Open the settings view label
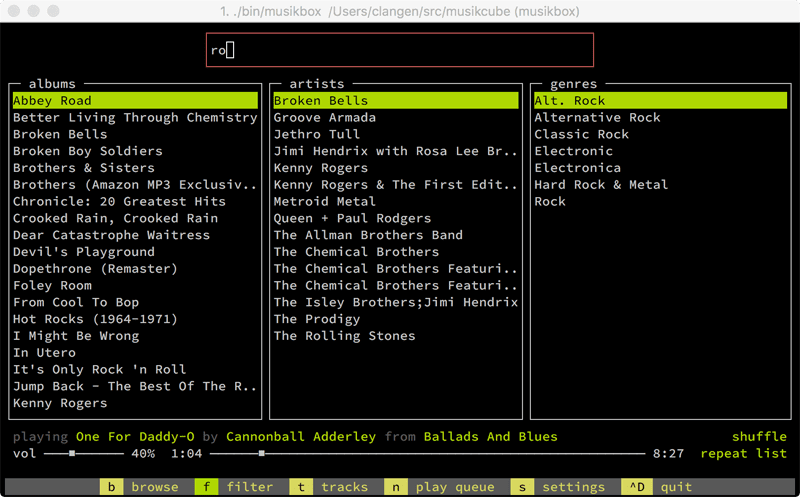 tap(573, 487)
